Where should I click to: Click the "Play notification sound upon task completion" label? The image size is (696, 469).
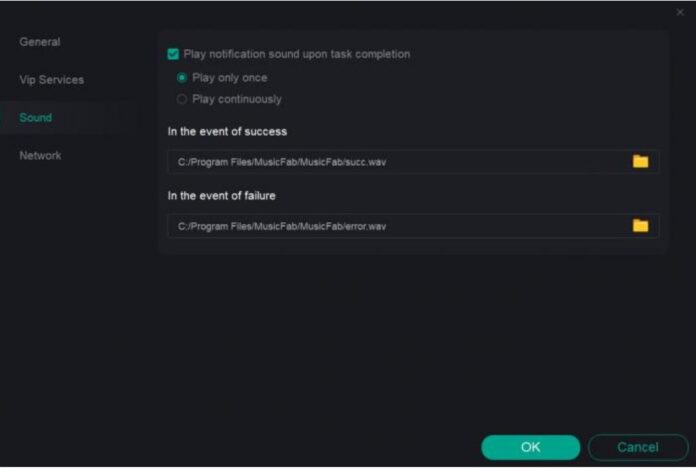pyautogui.click(x=296, y=54)
